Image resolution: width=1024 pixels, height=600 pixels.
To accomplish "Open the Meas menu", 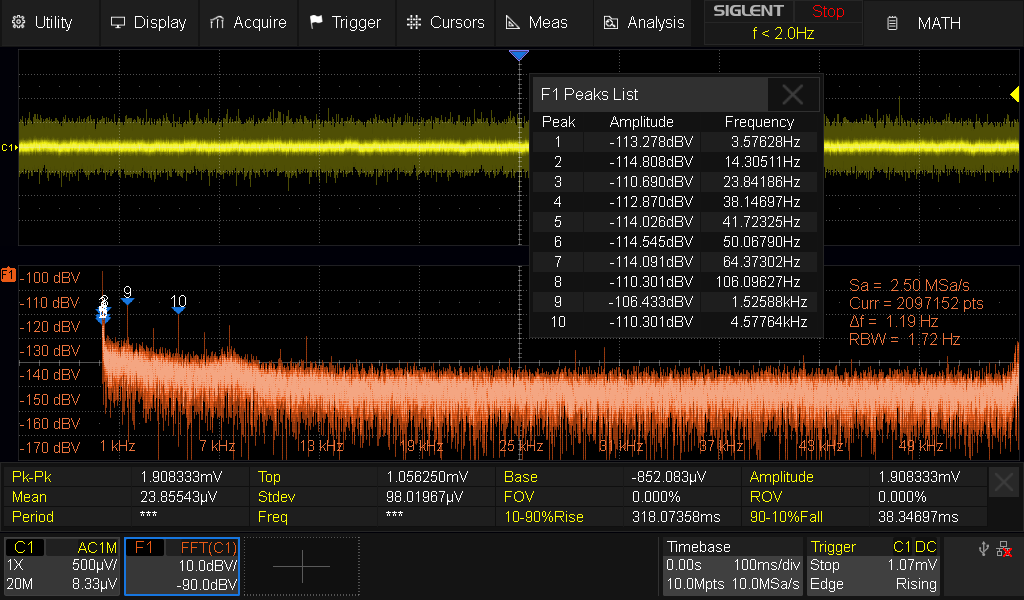I will (x=537, y=22).
